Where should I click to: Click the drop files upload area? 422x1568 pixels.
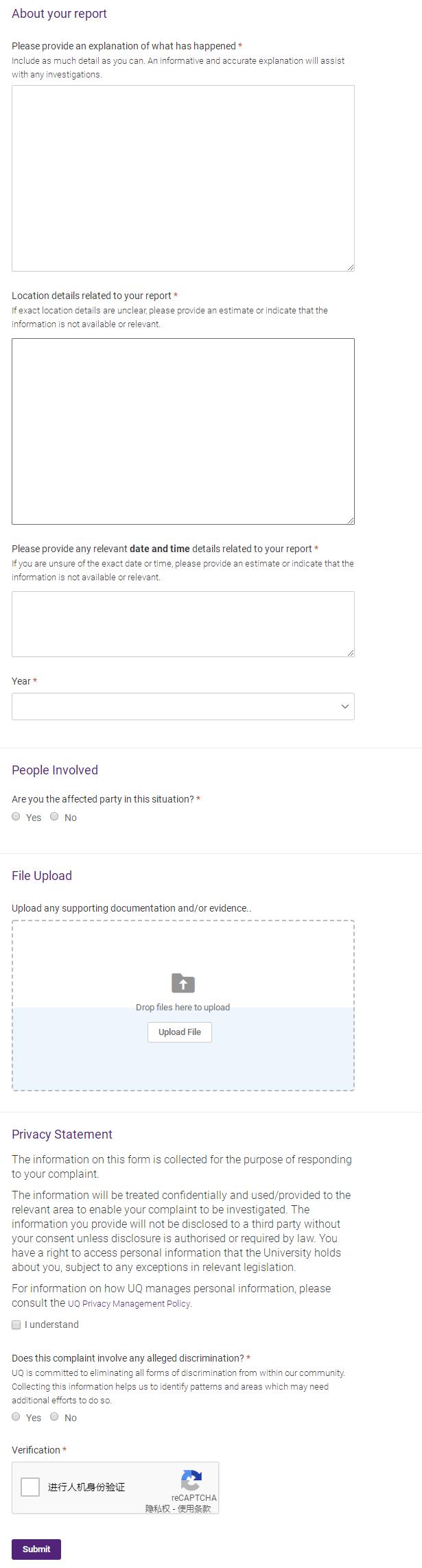point(183,1006)
